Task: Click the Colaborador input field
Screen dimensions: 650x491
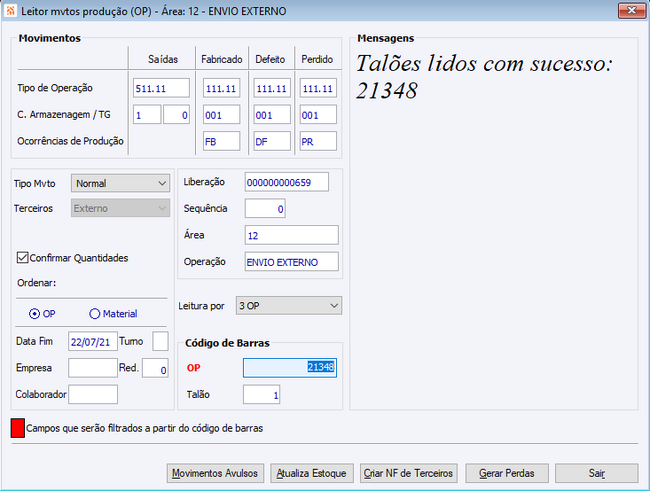Action: point(93,394)
